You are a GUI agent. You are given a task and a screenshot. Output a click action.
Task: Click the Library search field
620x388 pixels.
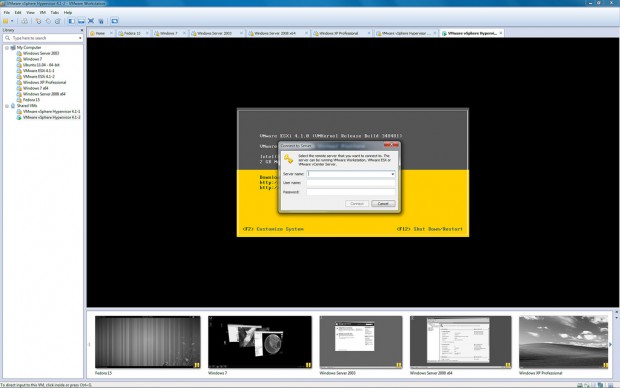pyautogui.click(x=43, y=38)
